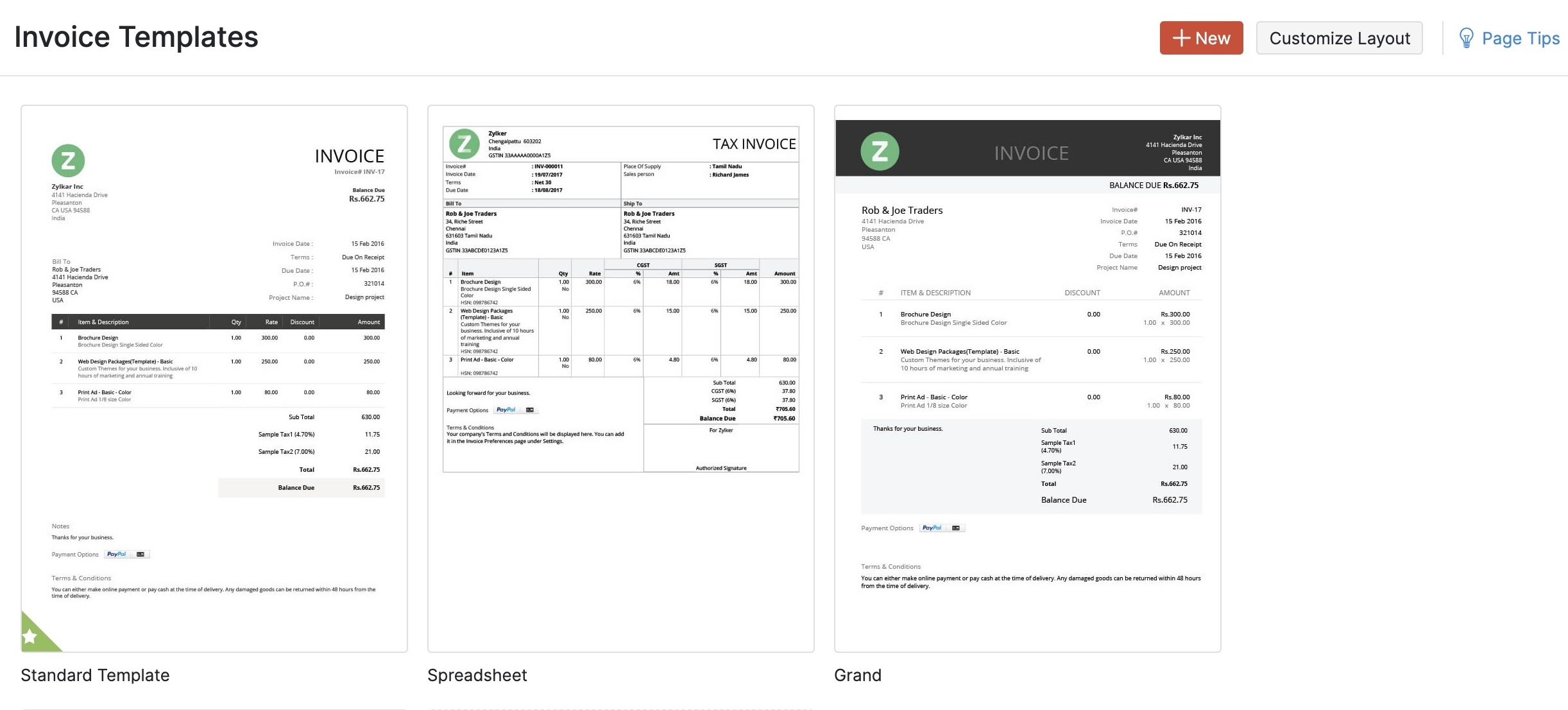
Task: Click the Zylker Z logo on Standard Template
Action: (69, 162)
